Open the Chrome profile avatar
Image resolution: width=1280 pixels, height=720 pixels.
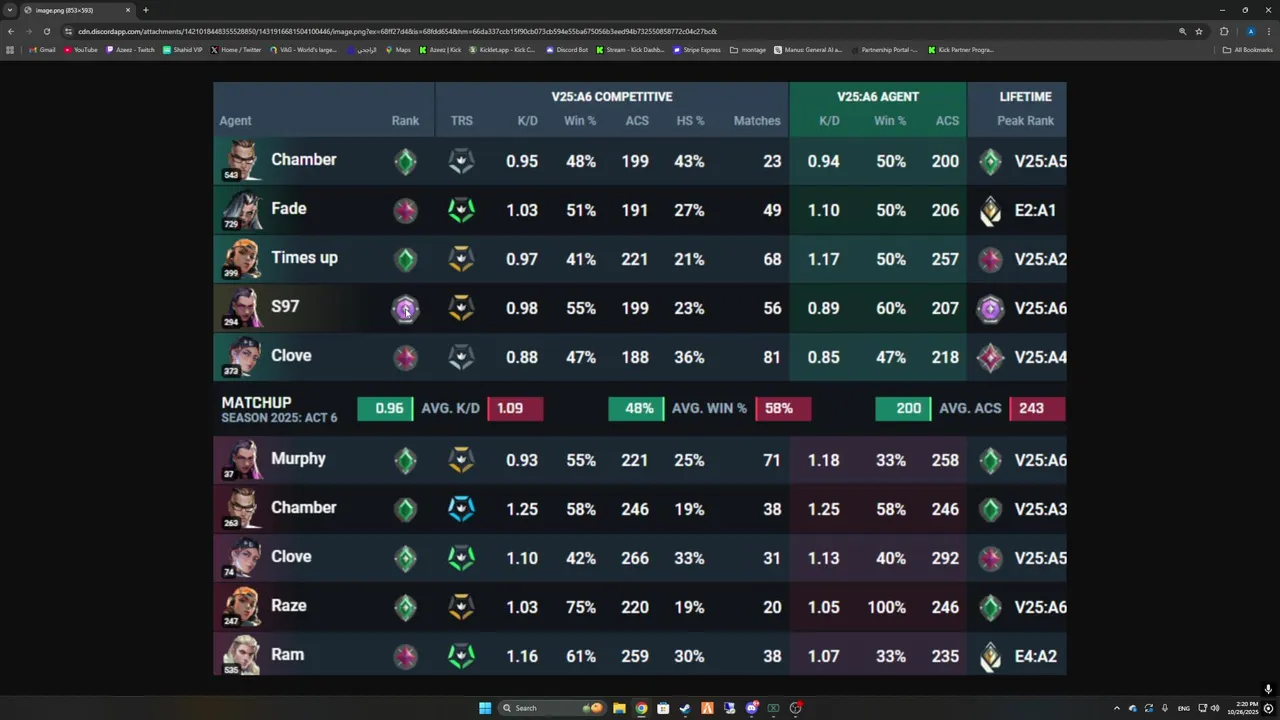point(1250,31)
